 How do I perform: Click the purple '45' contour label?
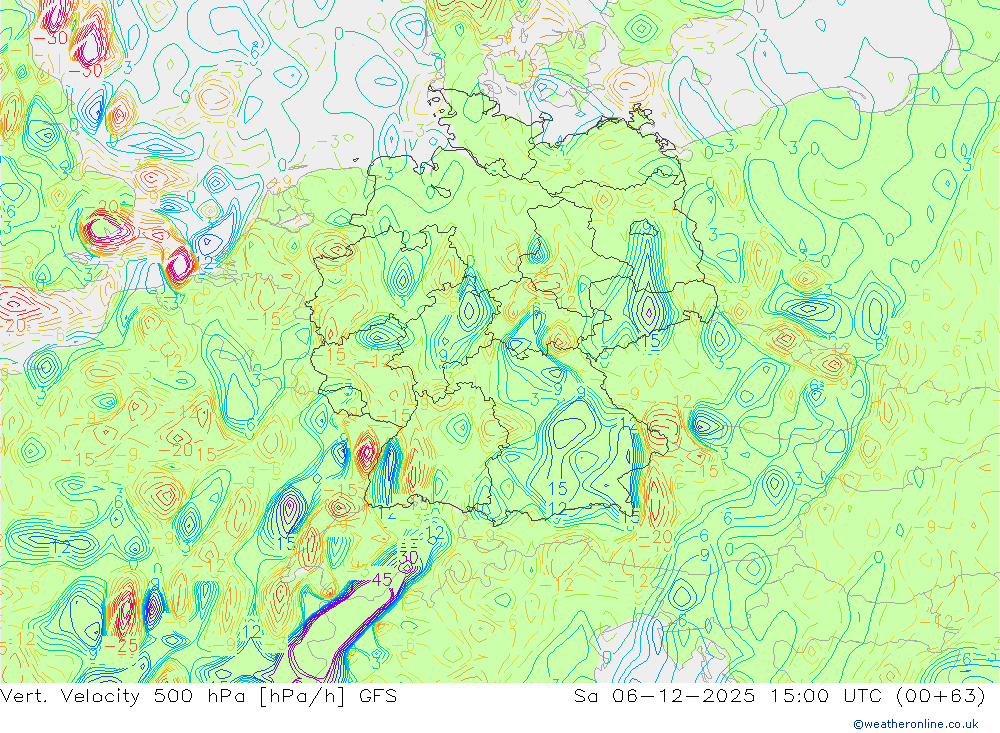pyautogui.click(x=381, y=580)
